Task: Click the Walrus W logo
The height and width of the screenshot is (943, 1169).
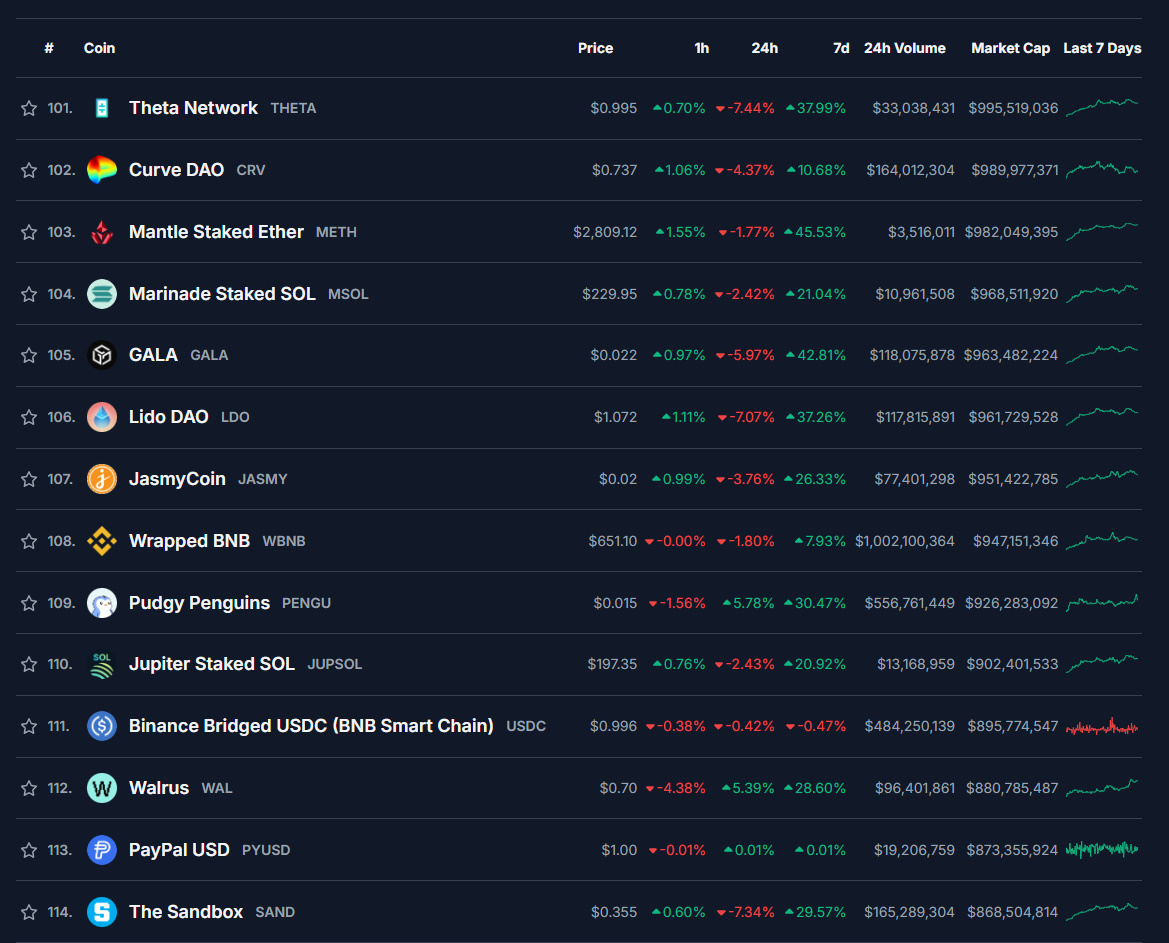Action: pos(102,788)
